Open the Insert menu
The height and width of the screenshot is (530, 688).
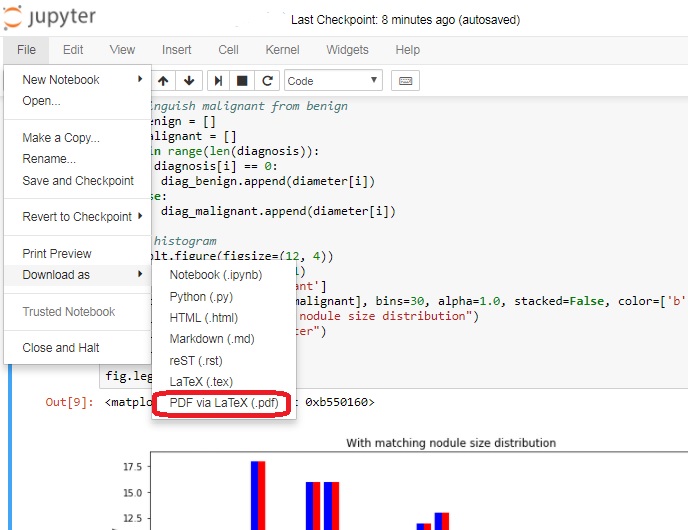176,50
